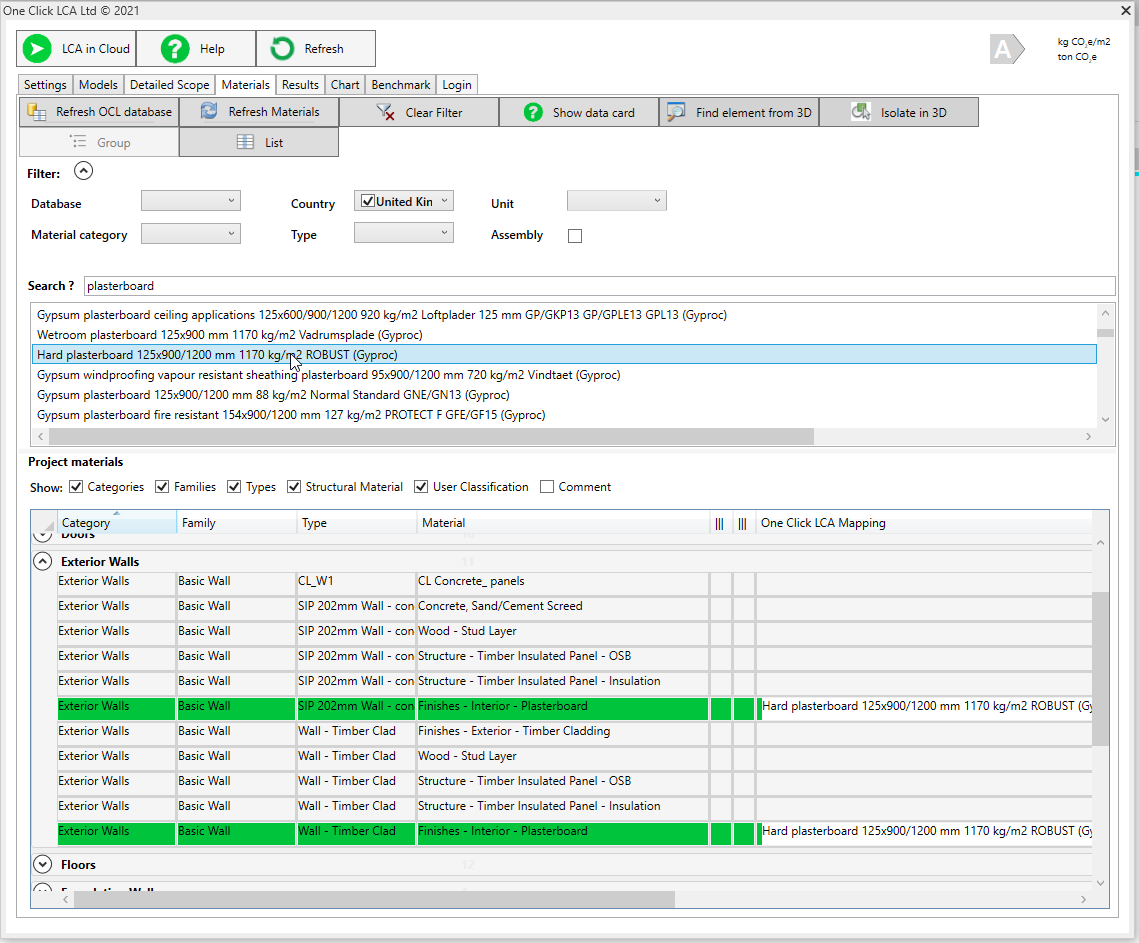Uncheck the Structural Material checkbox
The height and width of the screenshot is (943, 1139).
pos(294,487)
